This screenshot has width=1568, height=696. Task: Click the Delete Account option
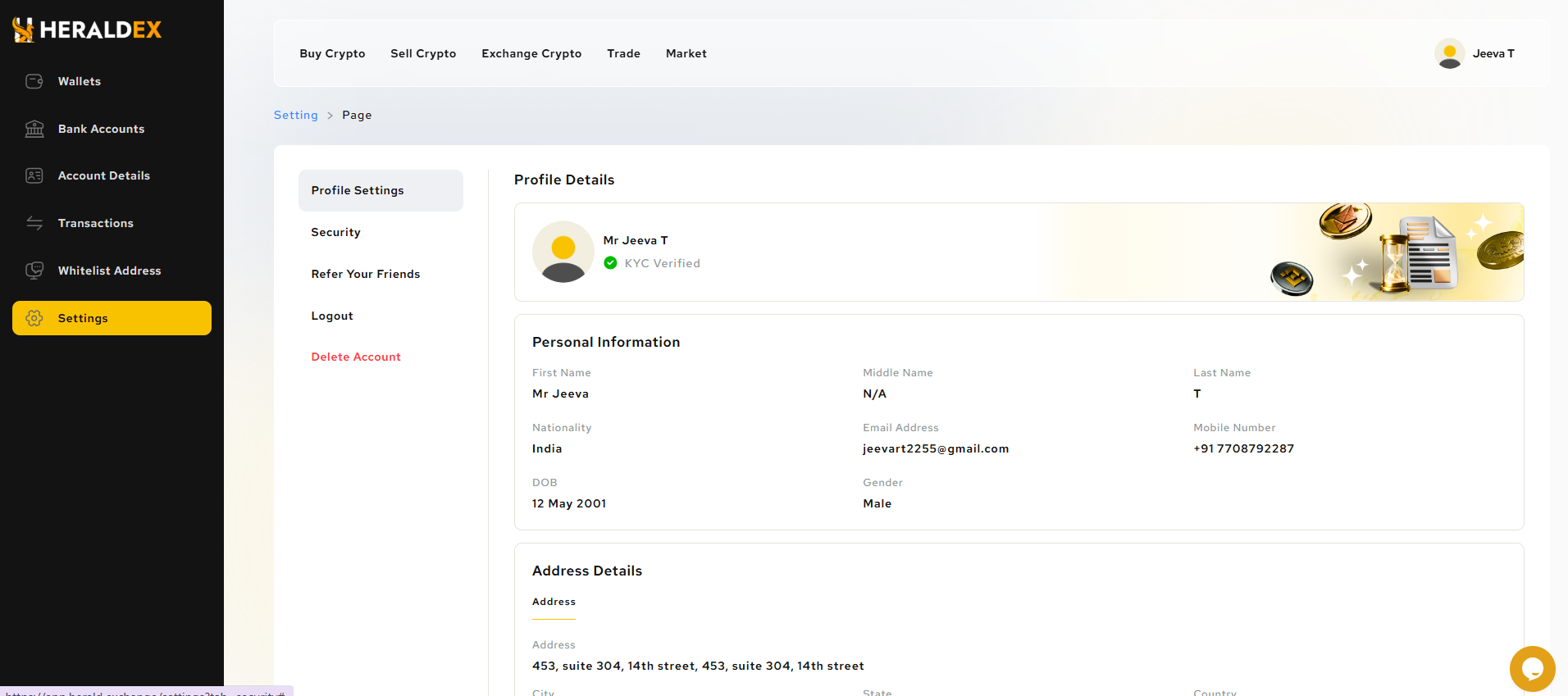356,357
